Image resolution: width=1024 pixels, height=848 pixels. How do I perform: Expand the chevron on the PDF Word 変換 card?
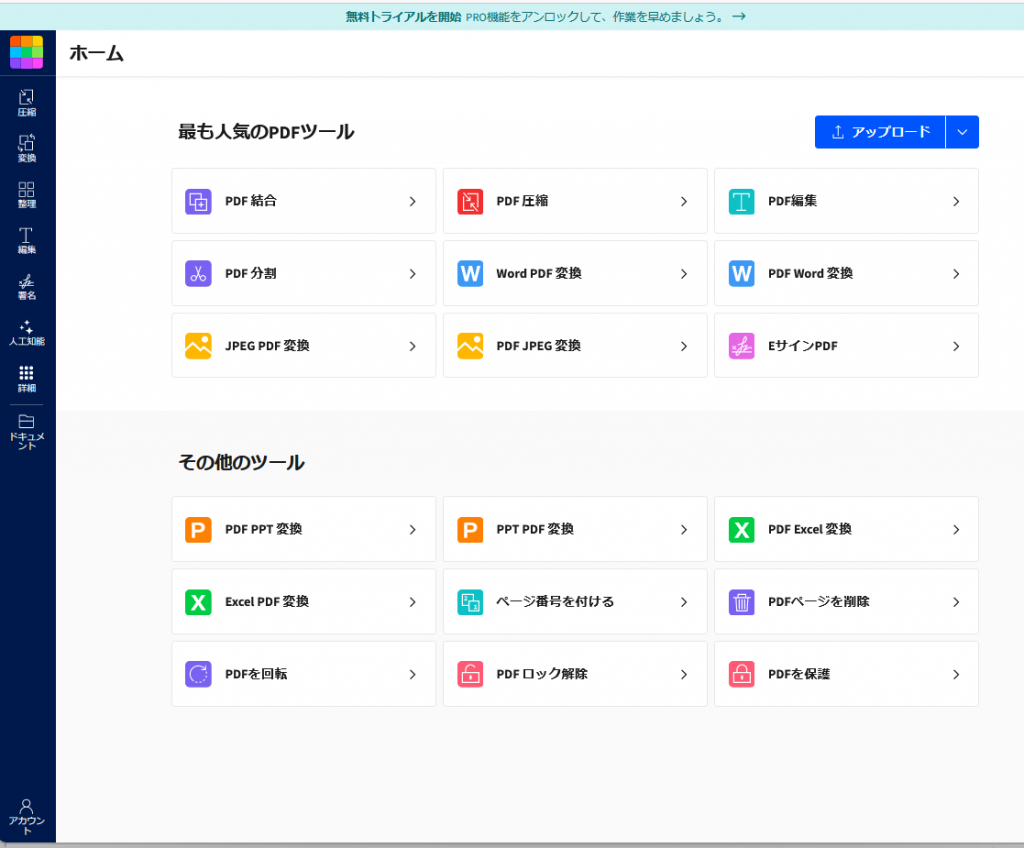[954, 273]
